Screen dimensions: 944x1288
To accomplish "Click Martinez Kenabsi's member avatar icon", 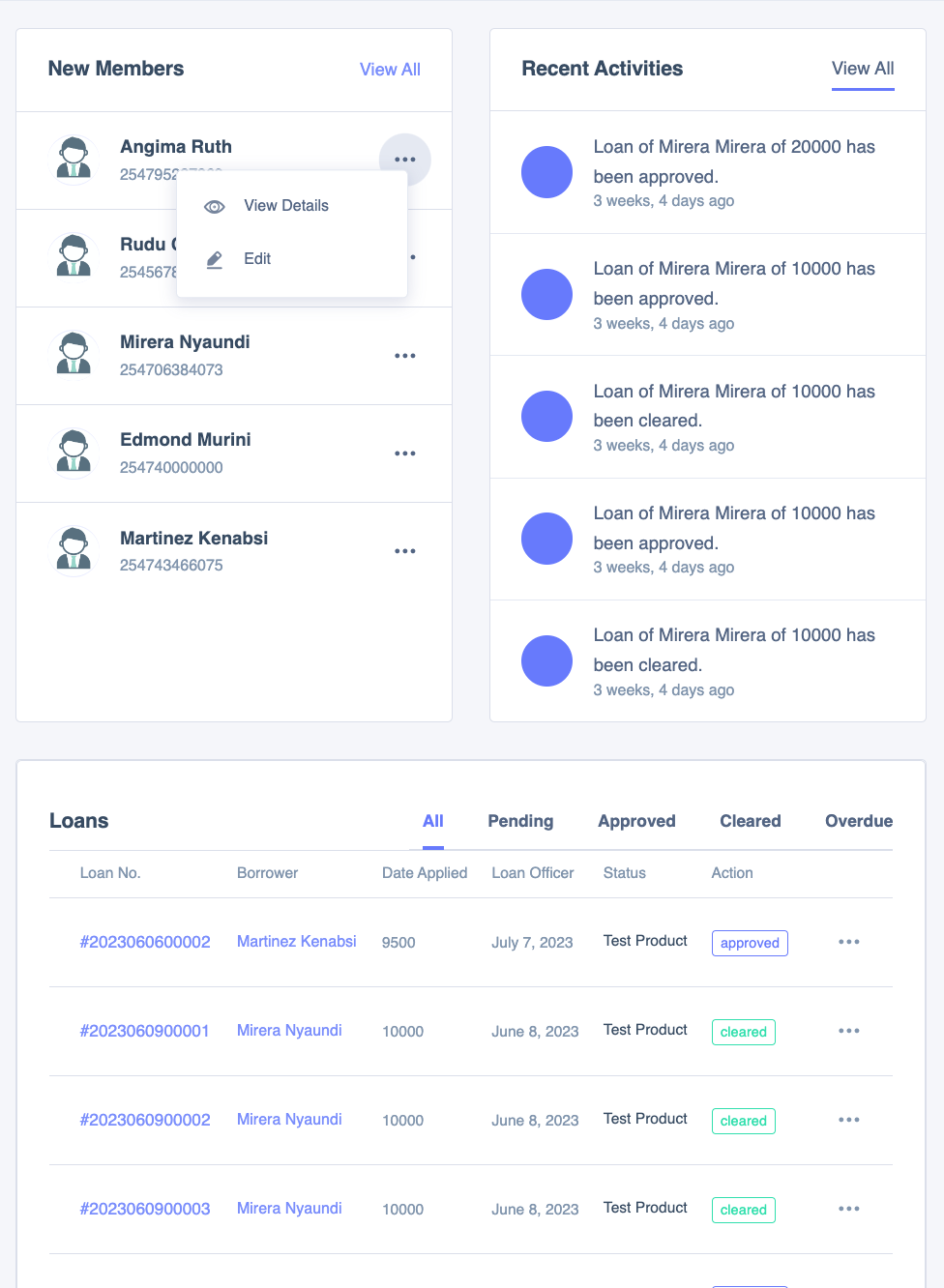I will 74,550.
